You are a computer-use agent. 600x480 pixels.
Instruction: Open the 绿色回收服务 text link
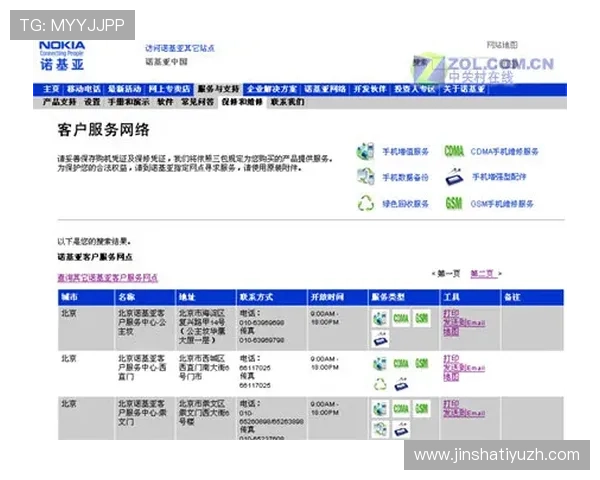405,204
